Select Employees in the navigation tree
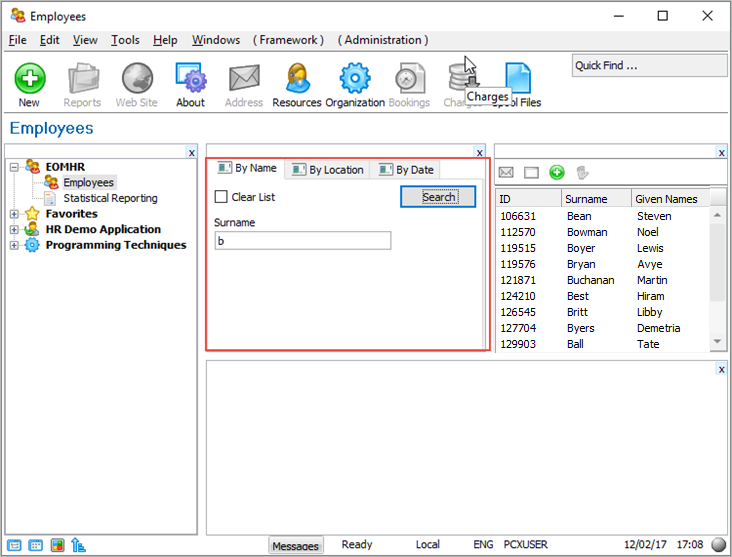 (x=89, y=183)
